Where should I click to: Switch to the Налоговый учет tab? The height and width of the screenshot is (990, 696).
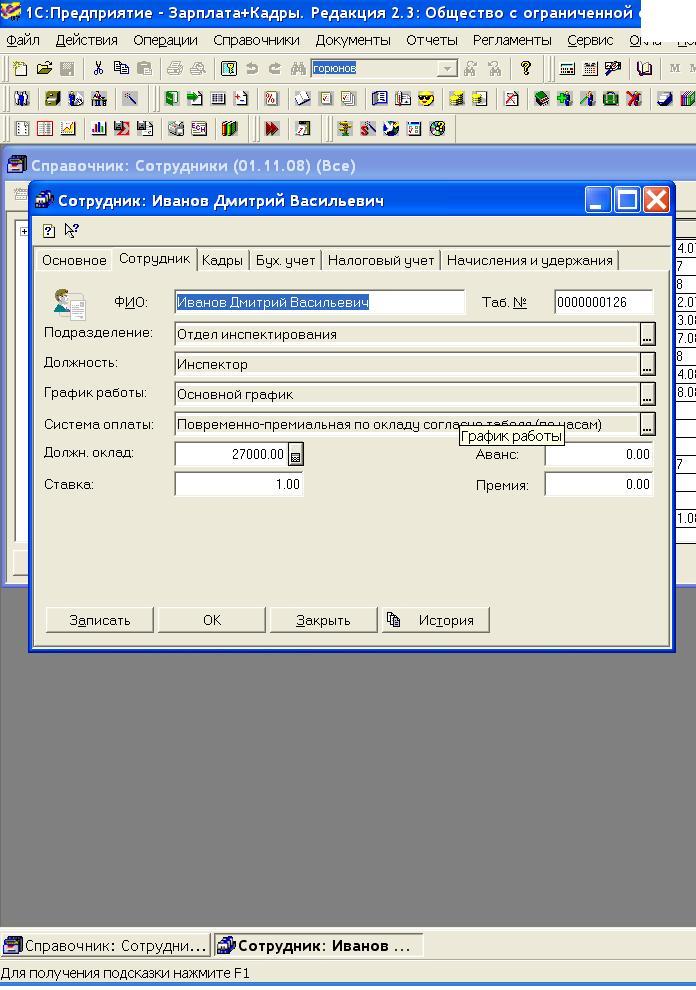pos(381,260)
